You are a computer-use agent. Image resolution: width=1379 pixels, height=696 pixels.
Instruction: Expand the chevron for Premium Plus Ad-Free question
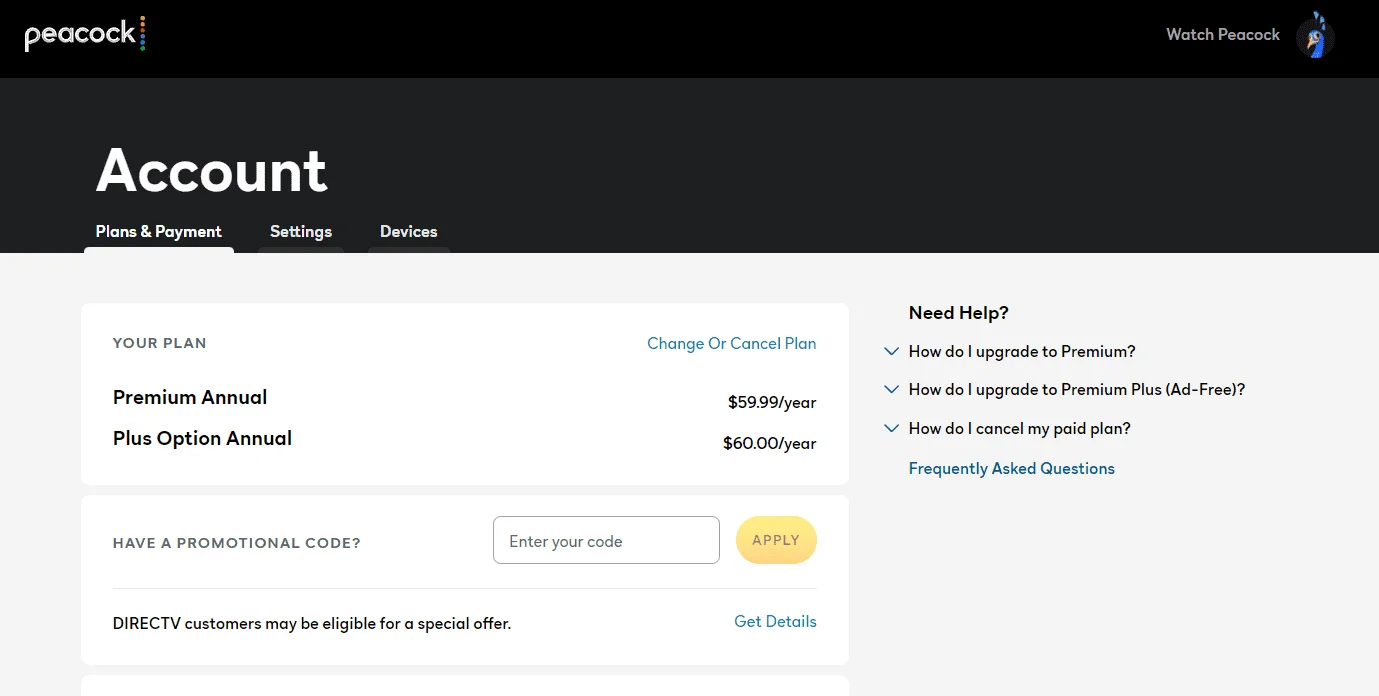pyautogui.click(x=892, y=390)
